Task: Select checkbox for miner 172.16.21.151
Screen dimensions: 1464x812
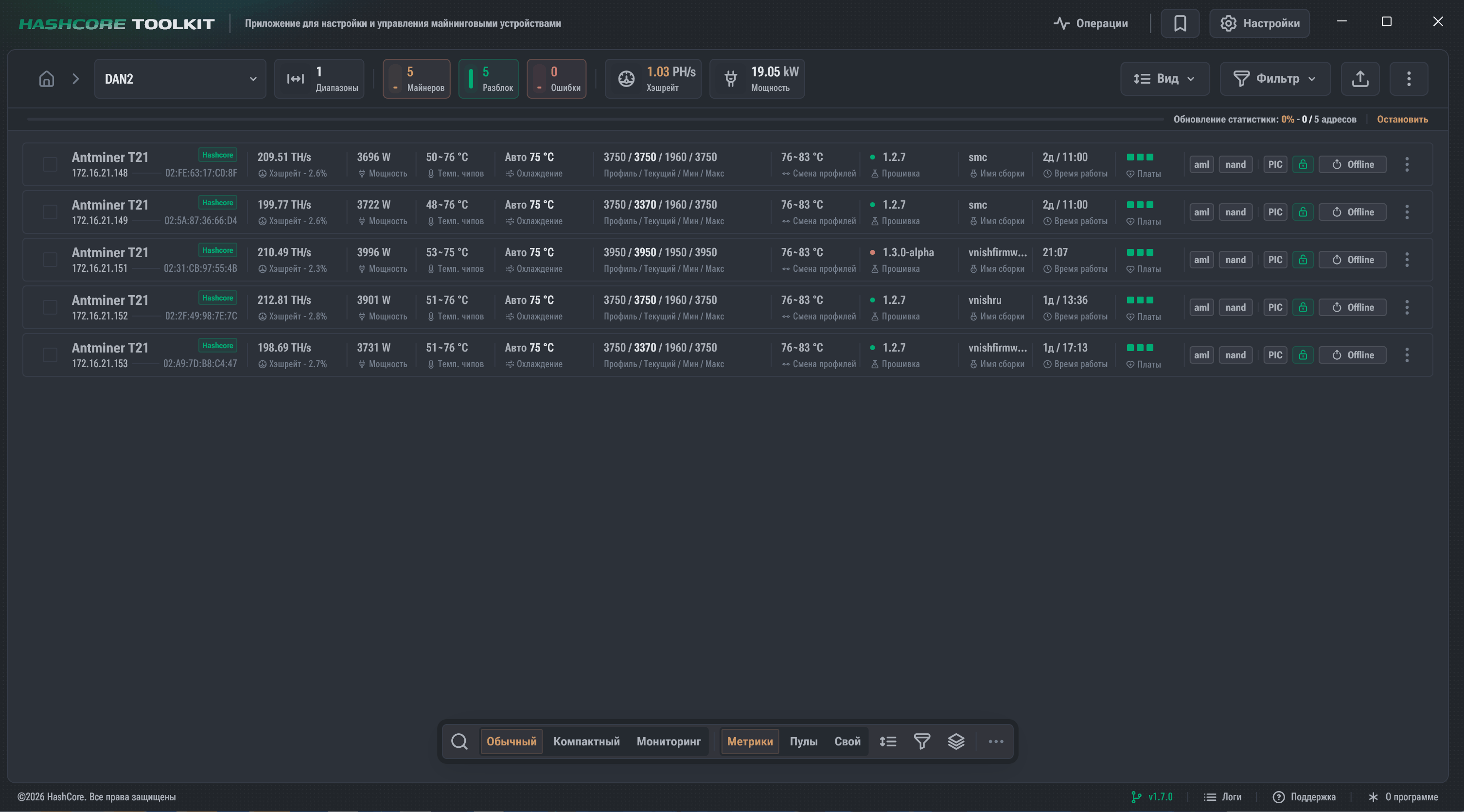Action: pos(50,260)
